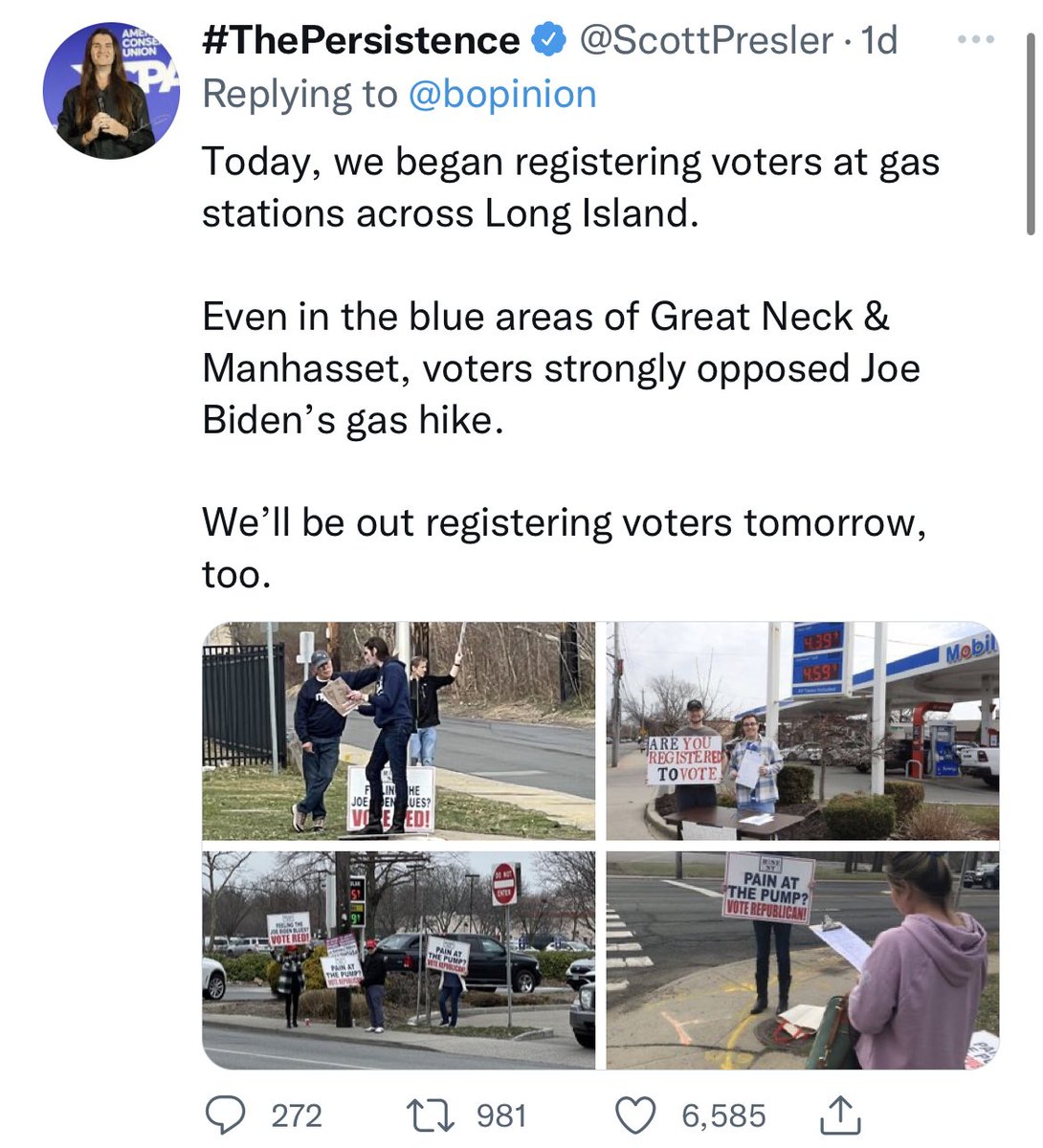This screenshot has width=1043, height=1148.
Task: View the top-left photo of sign exchange
Action: coord(398,731)
